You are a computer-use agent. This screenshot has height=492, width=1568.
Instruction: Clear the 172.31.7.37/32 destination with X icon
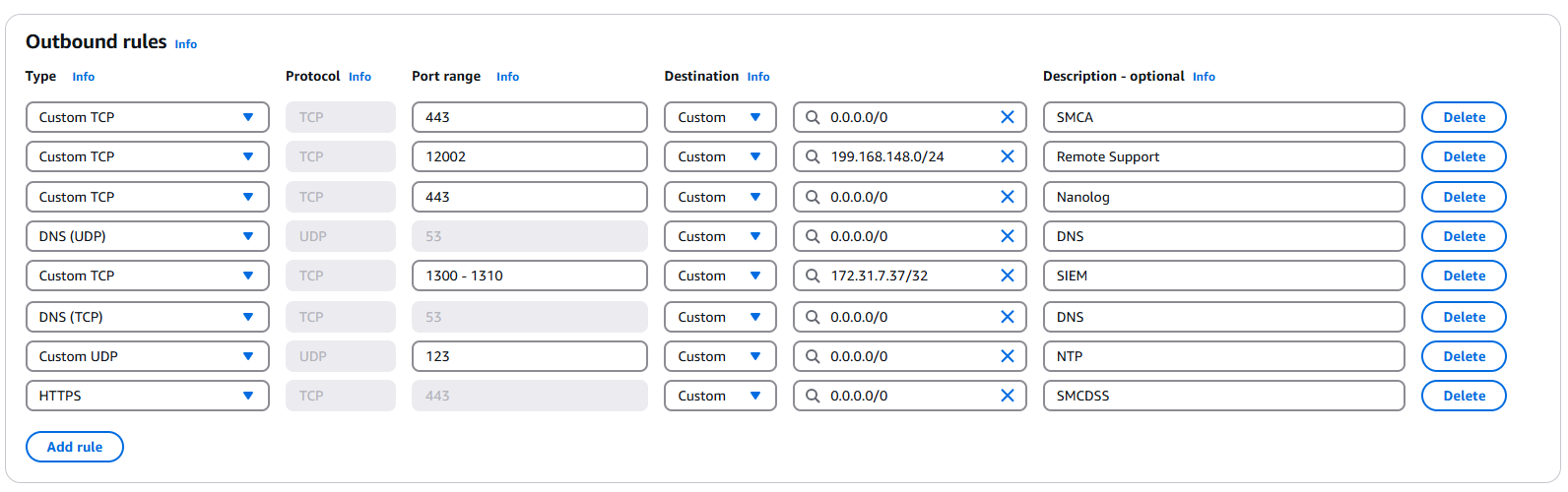[1007, 276]
